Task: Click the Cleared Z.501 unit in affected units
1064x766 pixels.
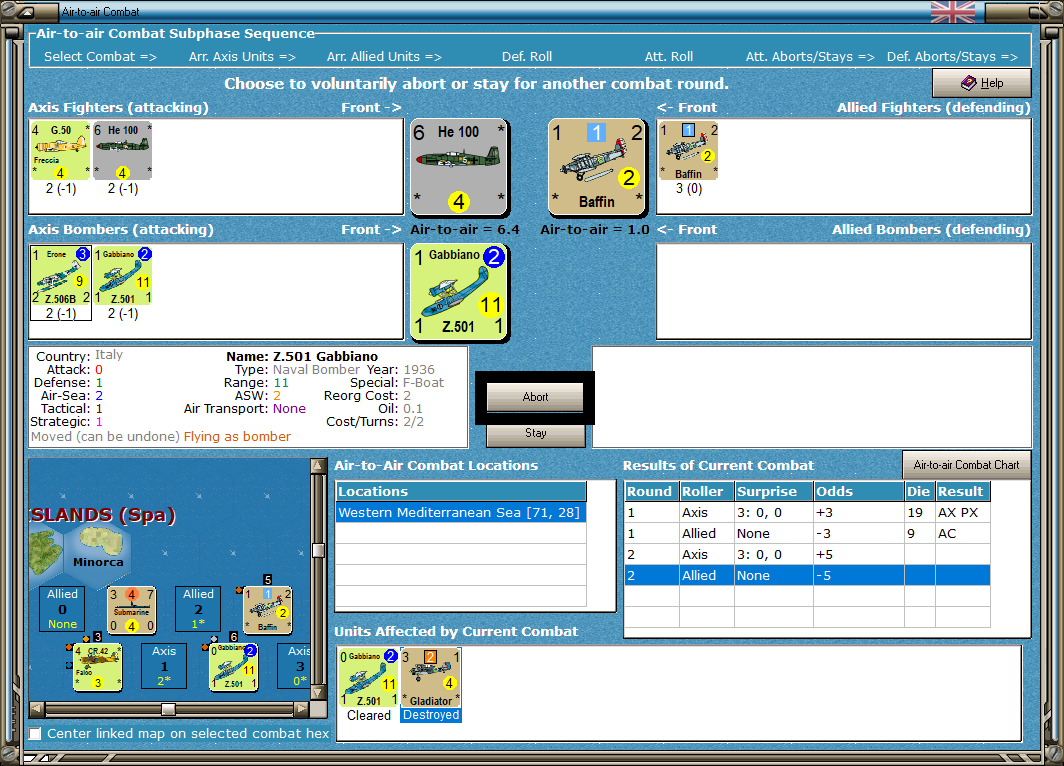Action: 368,677
